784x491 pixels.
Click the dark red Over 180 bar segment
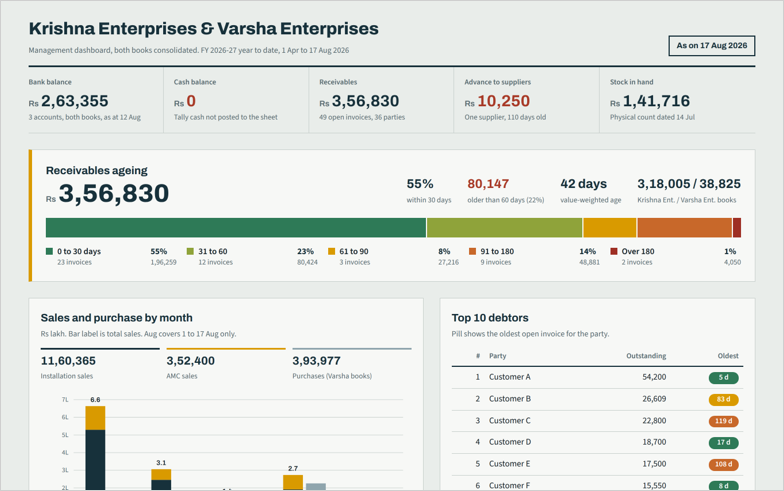click(737, 228)
